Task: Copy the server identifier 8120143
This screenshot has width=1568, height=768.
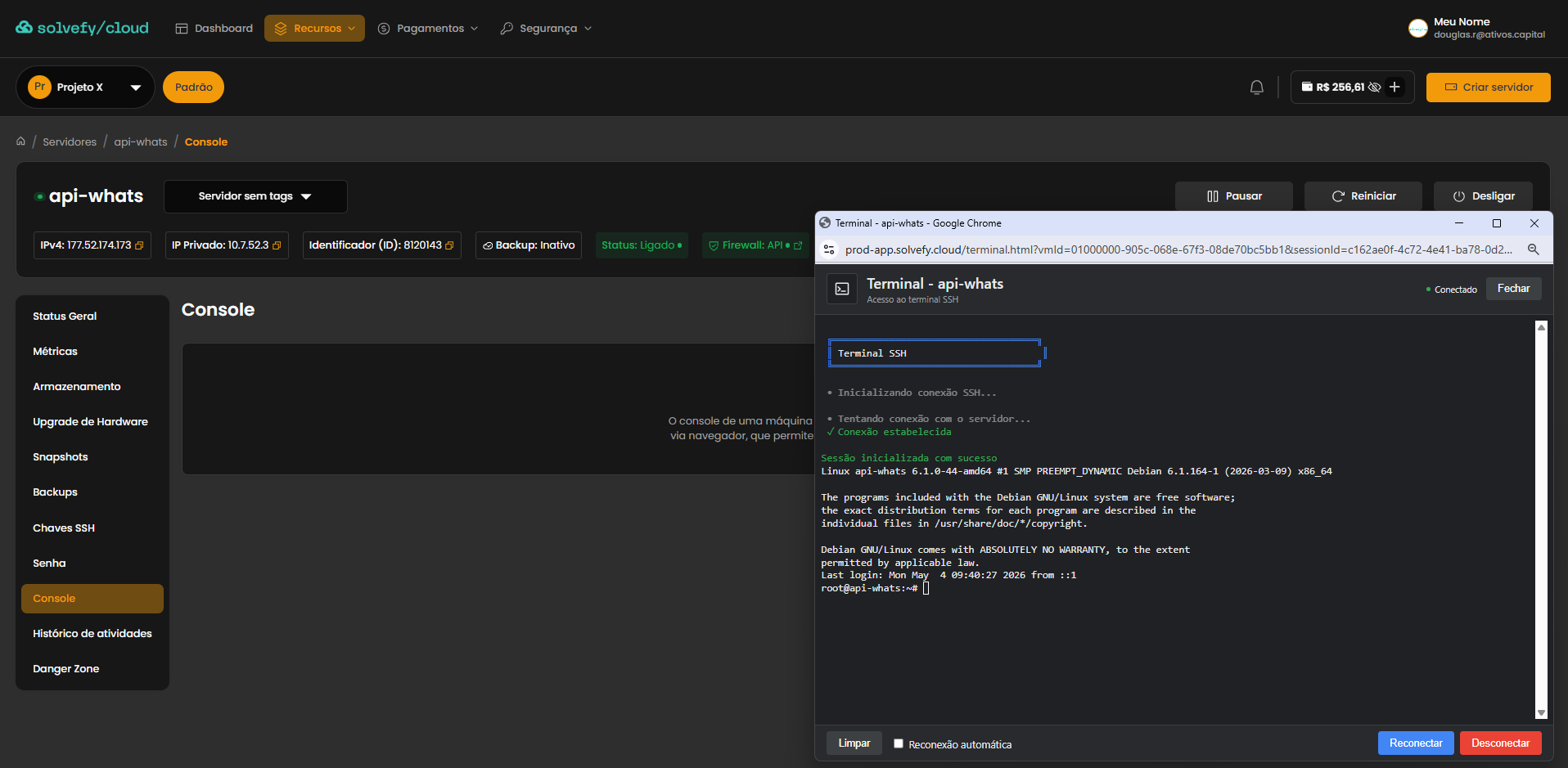Action: pos(449,245)
